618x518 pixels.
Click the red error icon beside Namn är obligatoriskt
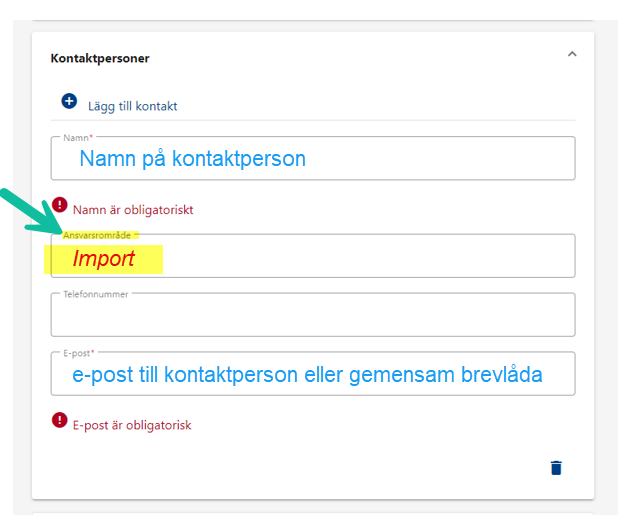[60, 205]
